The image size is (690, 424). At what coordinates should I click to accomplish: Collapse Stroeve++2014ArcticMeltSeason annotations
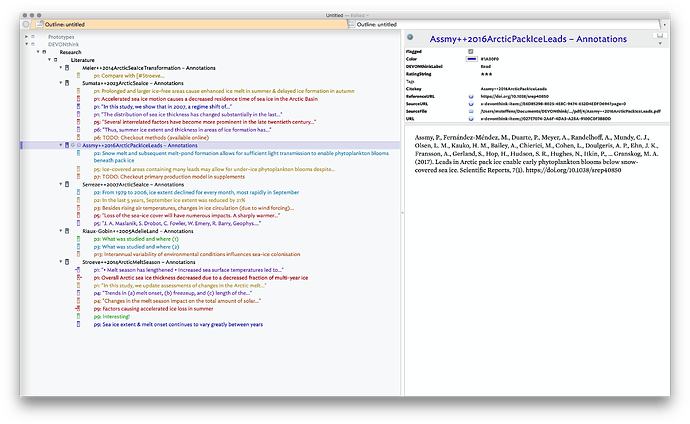pos(61,262)
